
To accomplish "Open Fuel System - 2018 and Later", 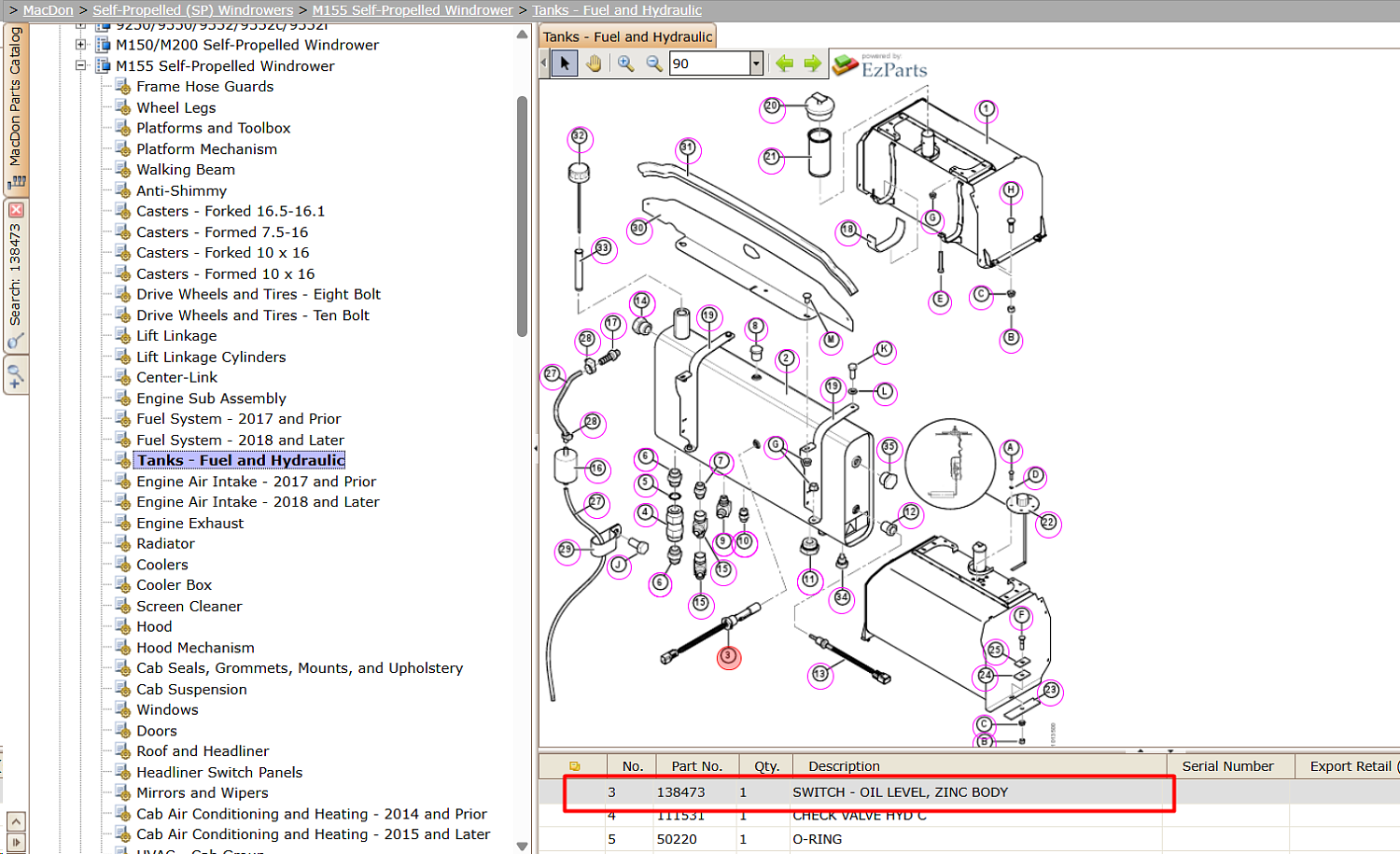I will click(x=240, y=440).
